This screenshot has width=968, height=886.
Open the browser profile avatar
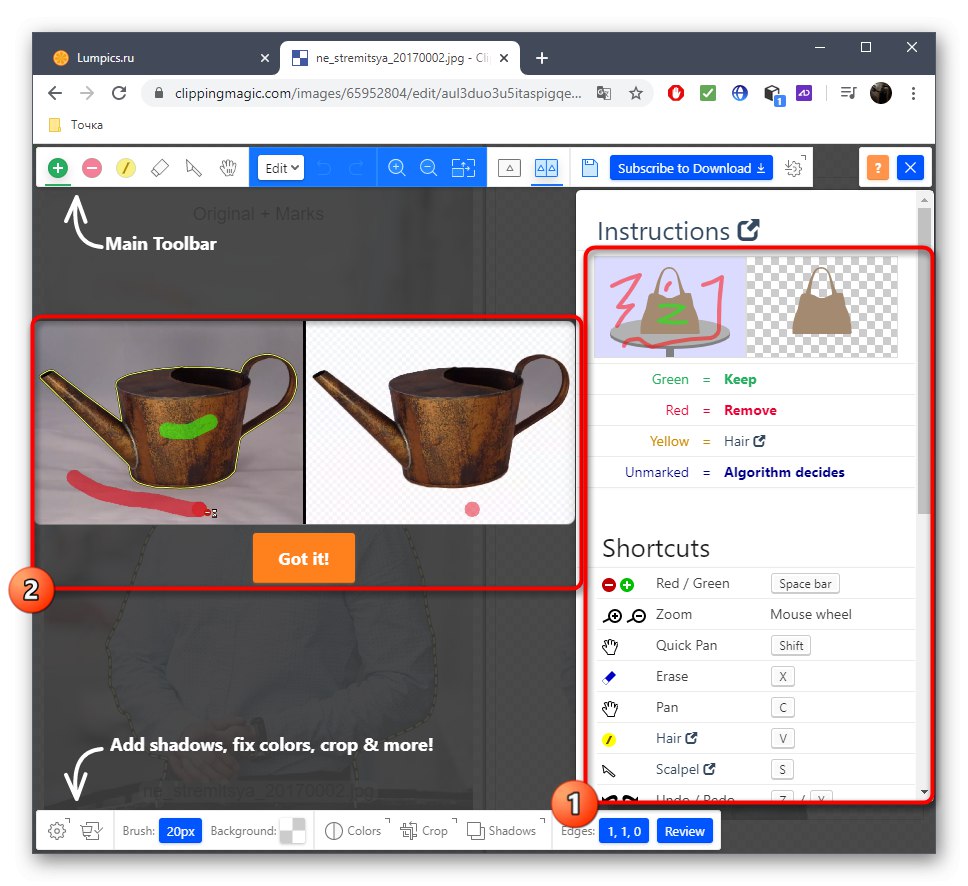click(x=881, y=93)
